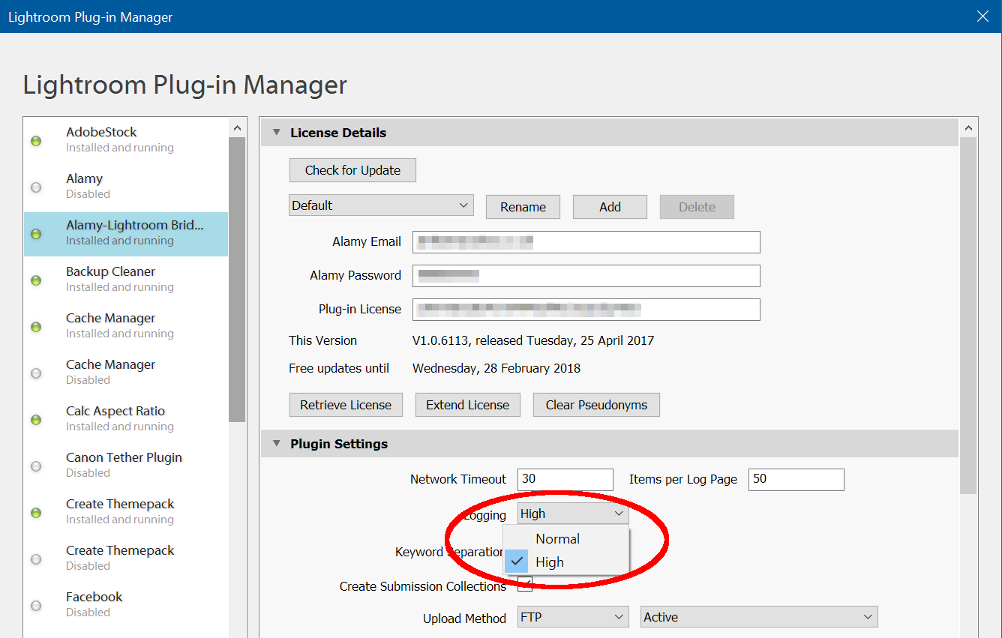The height and width of the screenshot is (638, 1002).
Task: Open the Active mode dropdown
Action: [x=759, y=618]
